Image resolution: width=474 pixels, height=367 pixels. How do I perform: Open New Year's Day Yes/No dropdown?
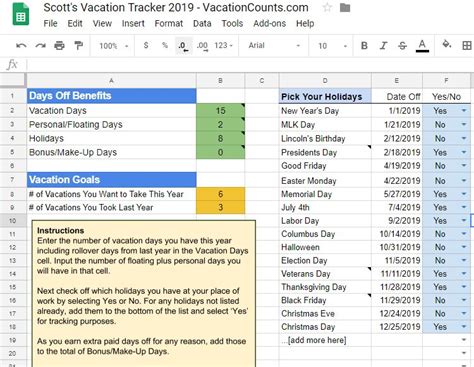(464, 111)
